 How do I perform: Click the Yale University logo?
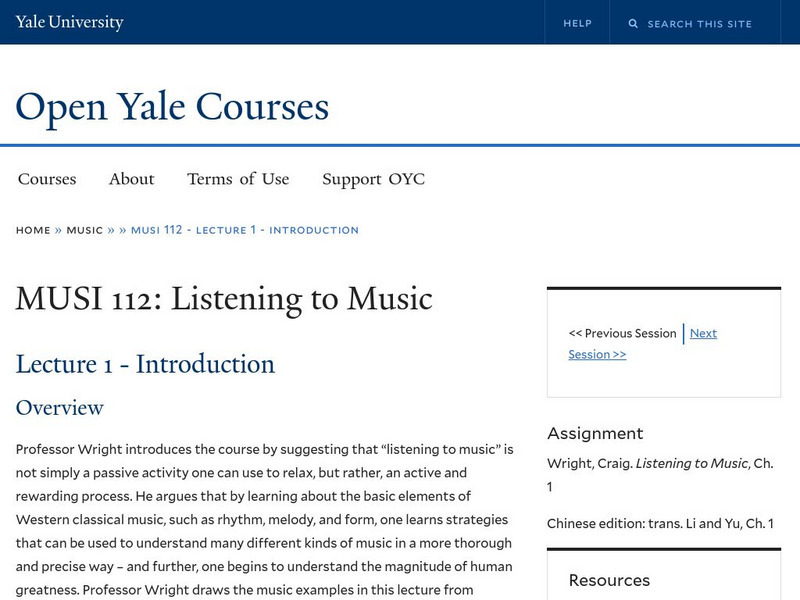(x=70, y=22)
